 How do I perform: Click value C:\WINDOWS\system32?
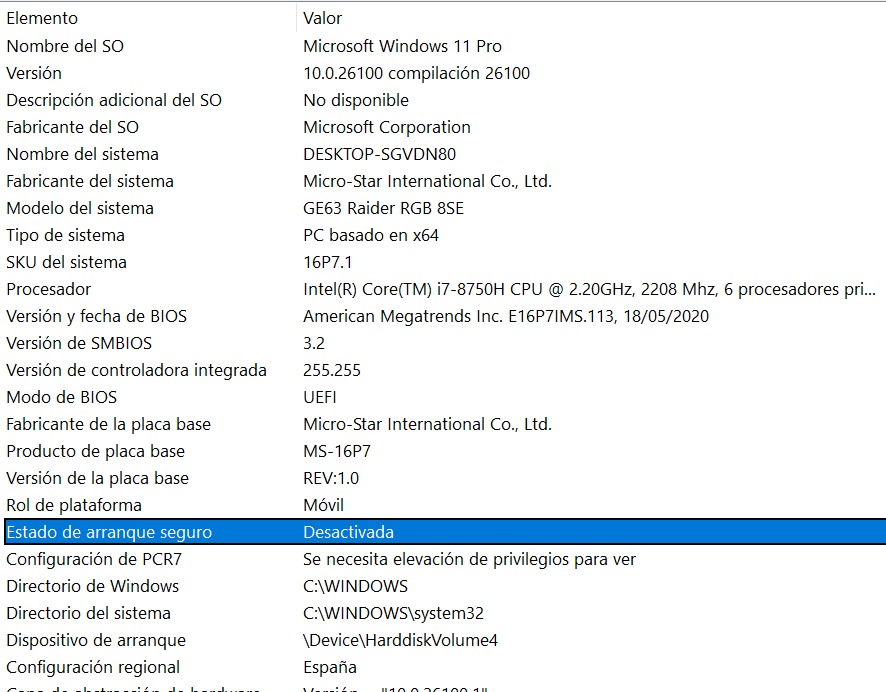point(393,614)
